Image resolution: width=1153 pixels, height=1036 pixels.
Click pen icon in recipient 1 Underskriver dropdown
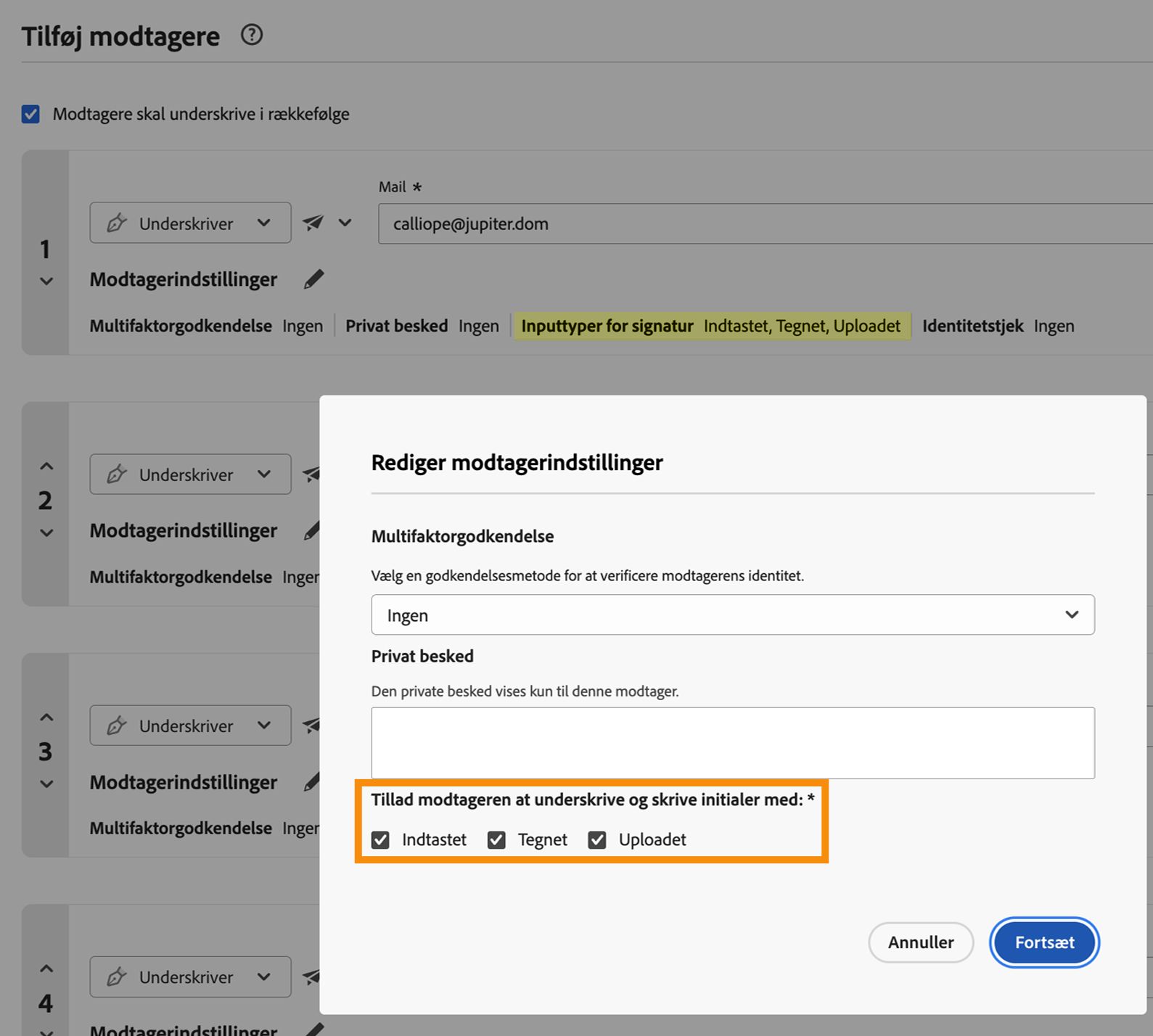click(117, 223)
